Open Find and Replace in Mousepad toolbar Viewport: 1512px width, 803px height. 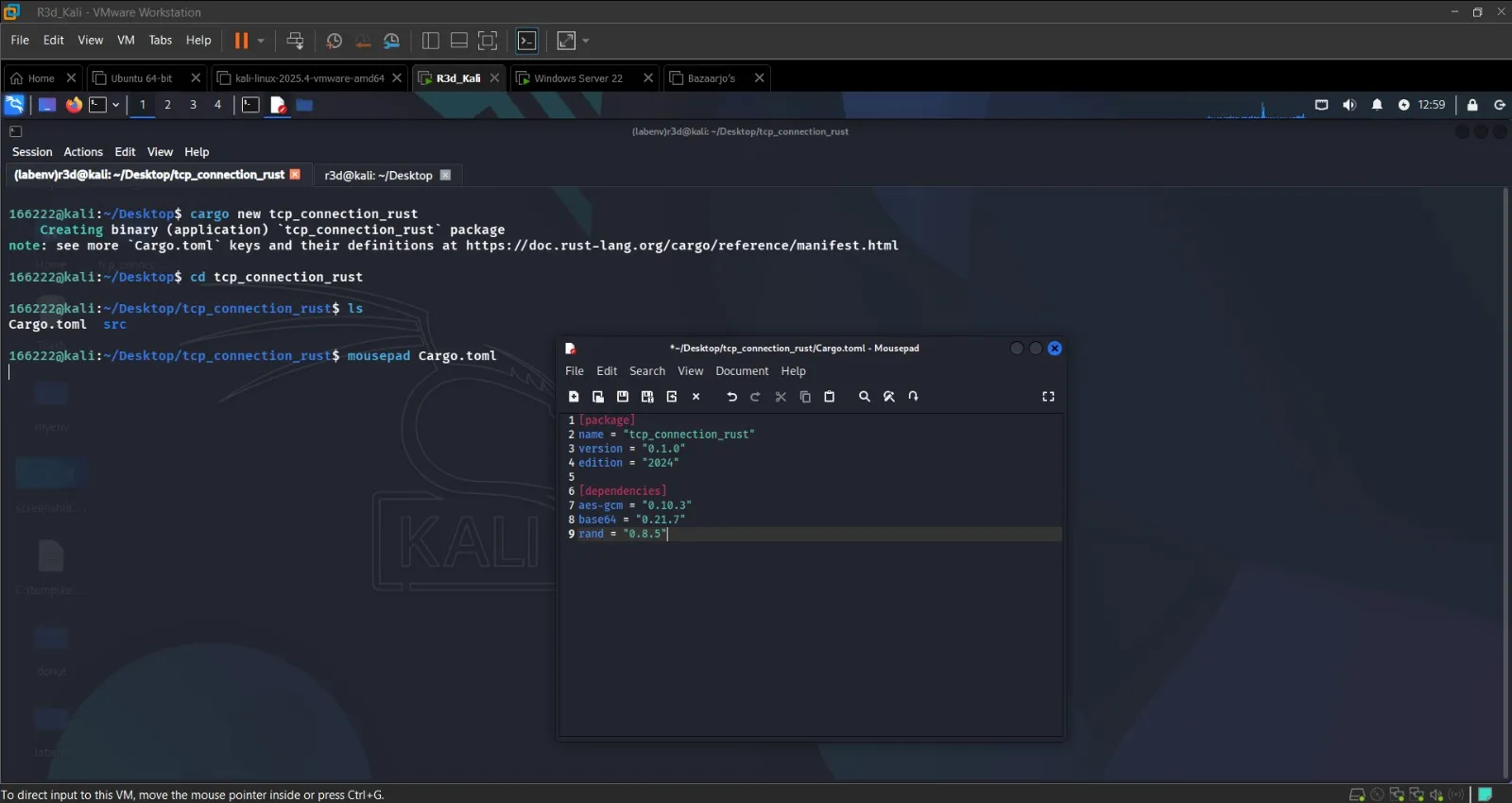(x=889, y=397)
